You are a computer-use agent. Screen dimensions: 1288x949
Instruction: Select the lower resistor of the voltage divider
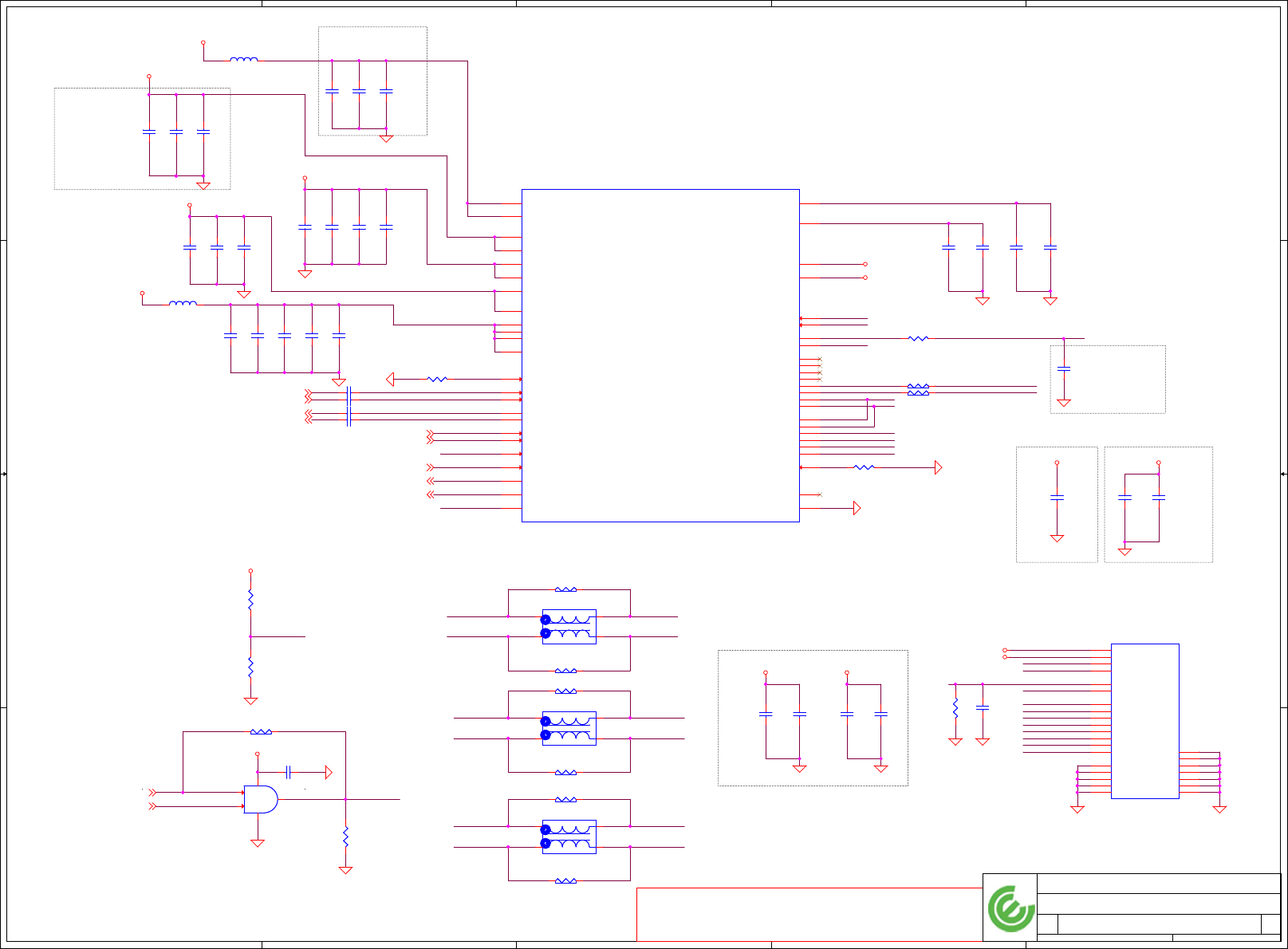coord(250,667)
